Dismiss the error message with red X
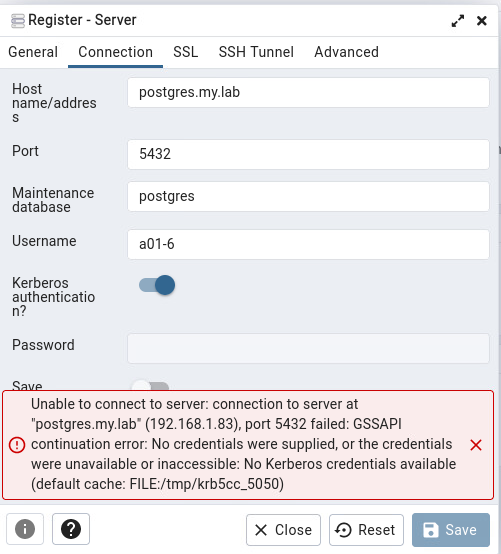 click(x=476, y=445)
